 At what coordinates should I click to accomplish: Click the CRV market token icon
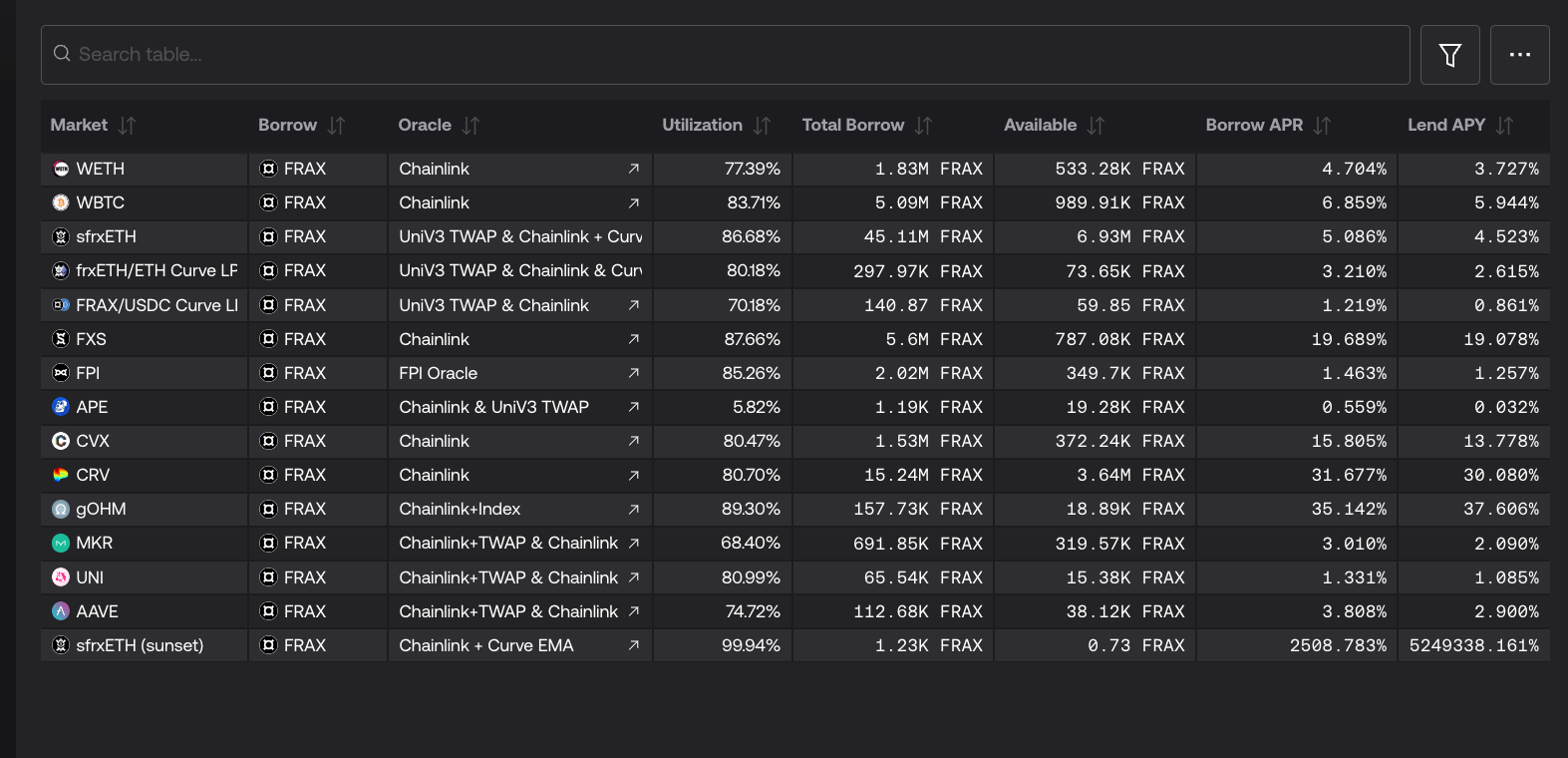61,475
